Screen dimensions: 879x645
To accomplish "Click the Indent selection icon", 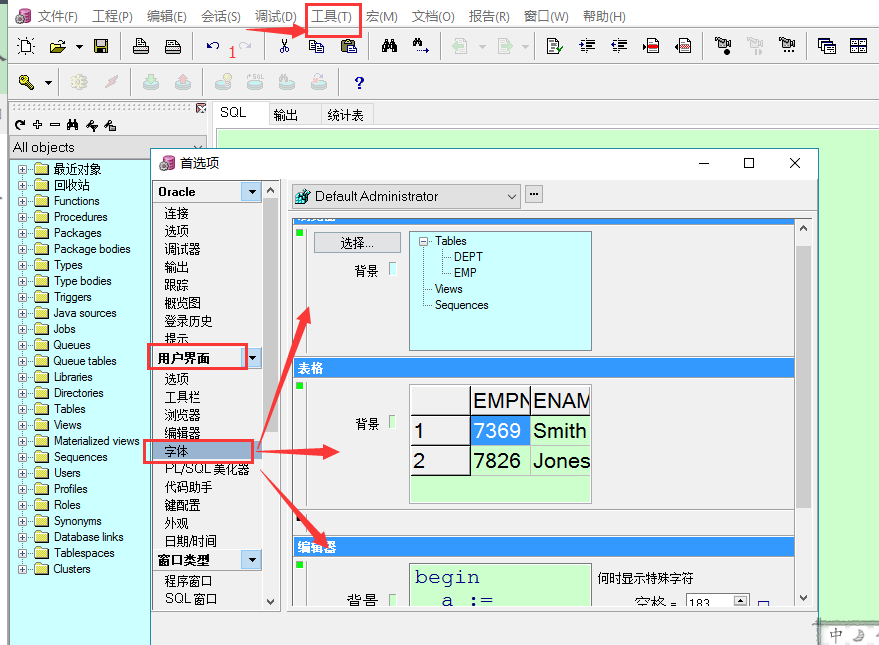I will click(x=587, y=46).
